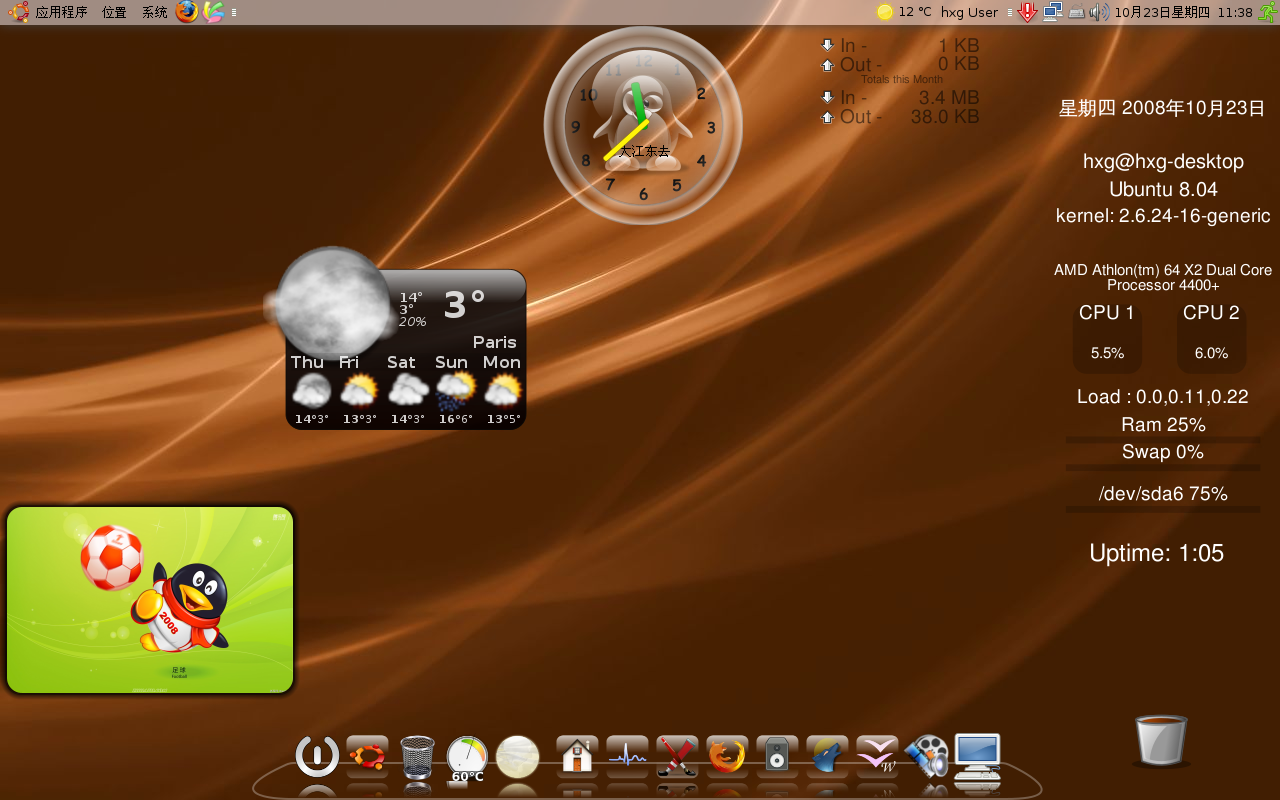This screenshot has width=1280, height=800.
Task: Click the network connection tray icon
Action: pyautogui.click(x=1052, y=12)
